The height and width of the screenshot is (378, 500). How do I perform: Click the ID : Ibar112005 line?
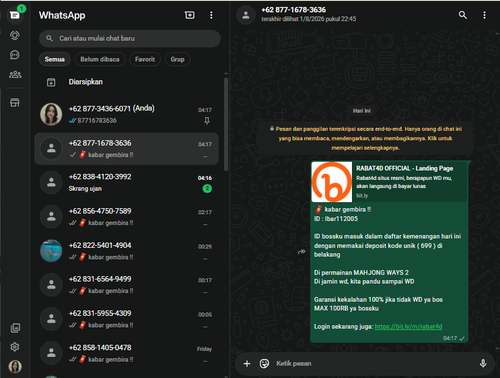click(x=336, y=219)
